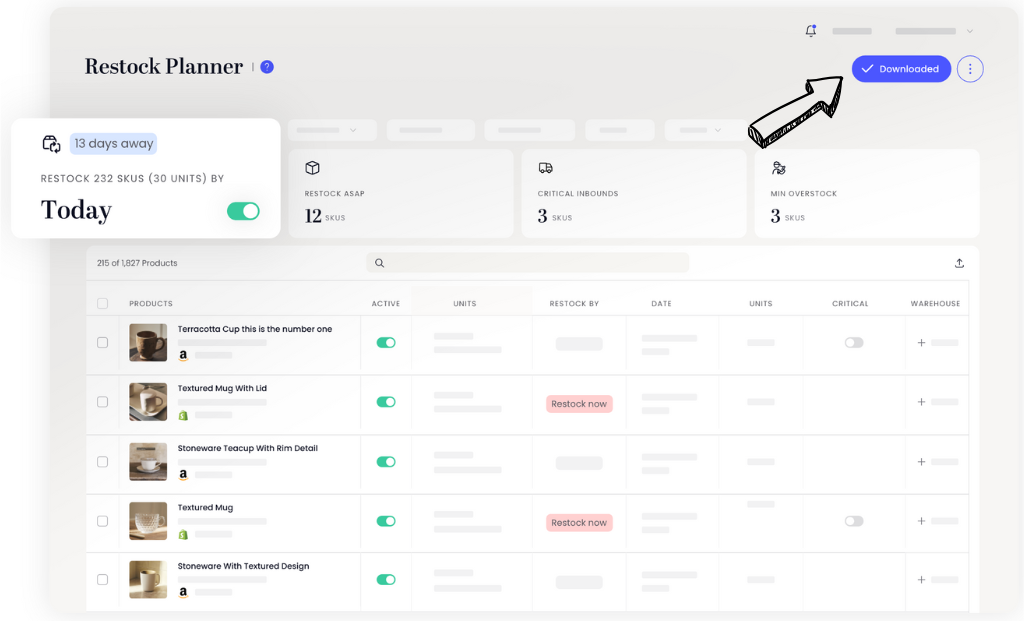Open the first filter dropdown
Screen dimensions: 1024x621
(x=331, y=130)
